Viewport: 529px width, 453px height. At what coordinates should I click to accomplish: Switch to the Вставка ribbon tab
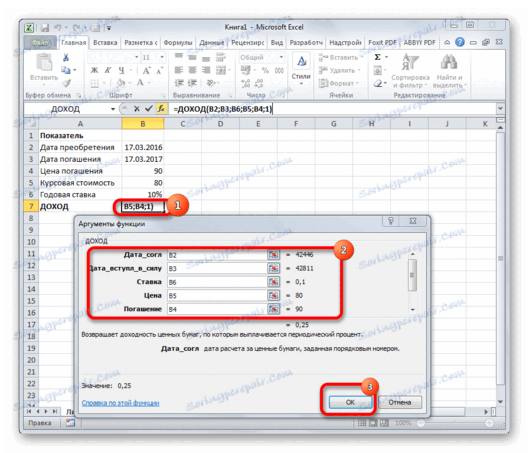105,43
